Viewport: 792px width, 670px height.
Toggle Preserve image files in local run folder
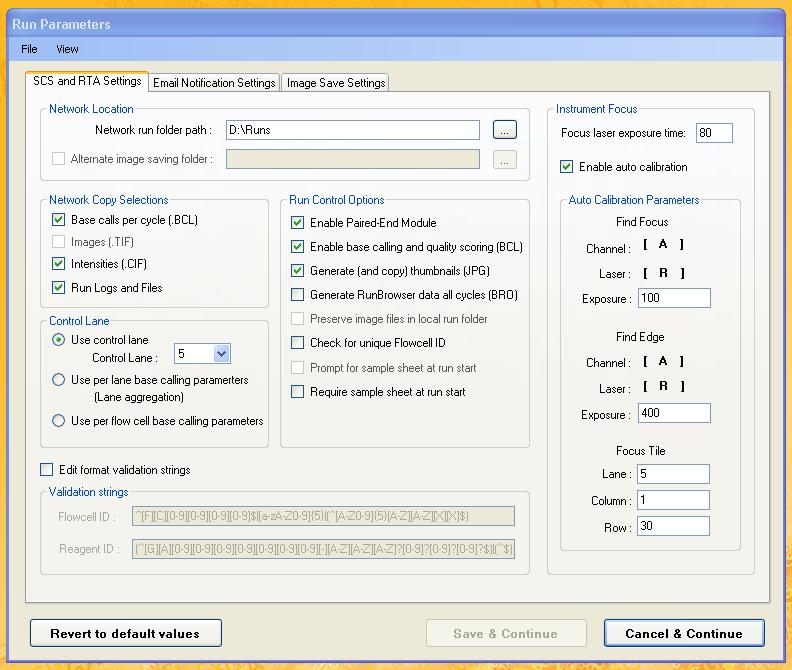[x=298, y=319]
